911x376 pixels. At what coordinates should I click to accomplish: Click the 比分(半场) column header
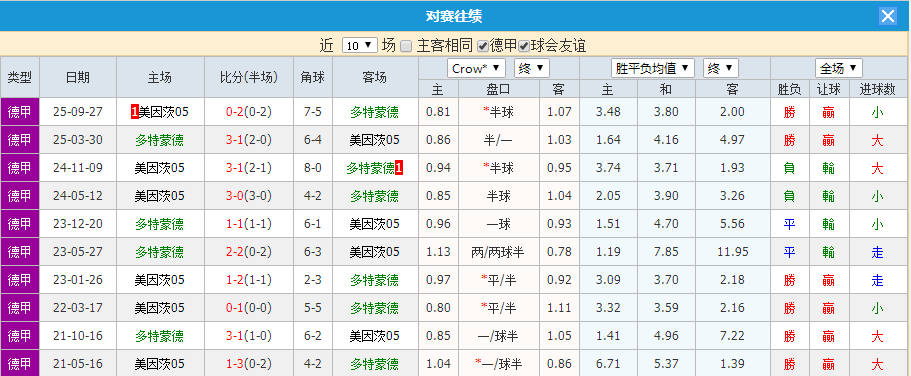pos(249,77)
